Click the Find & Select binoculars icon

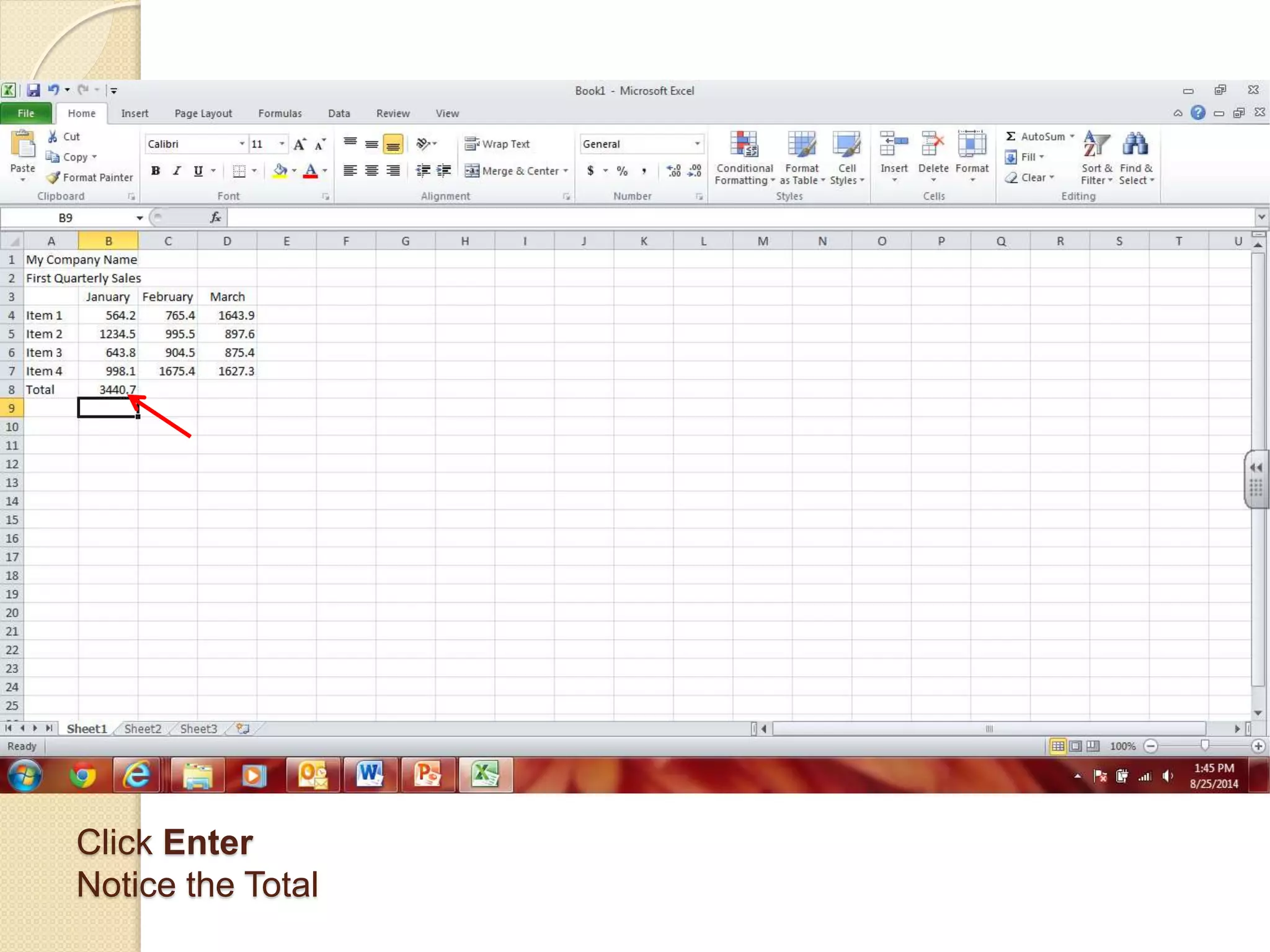tap(1135, 145)
